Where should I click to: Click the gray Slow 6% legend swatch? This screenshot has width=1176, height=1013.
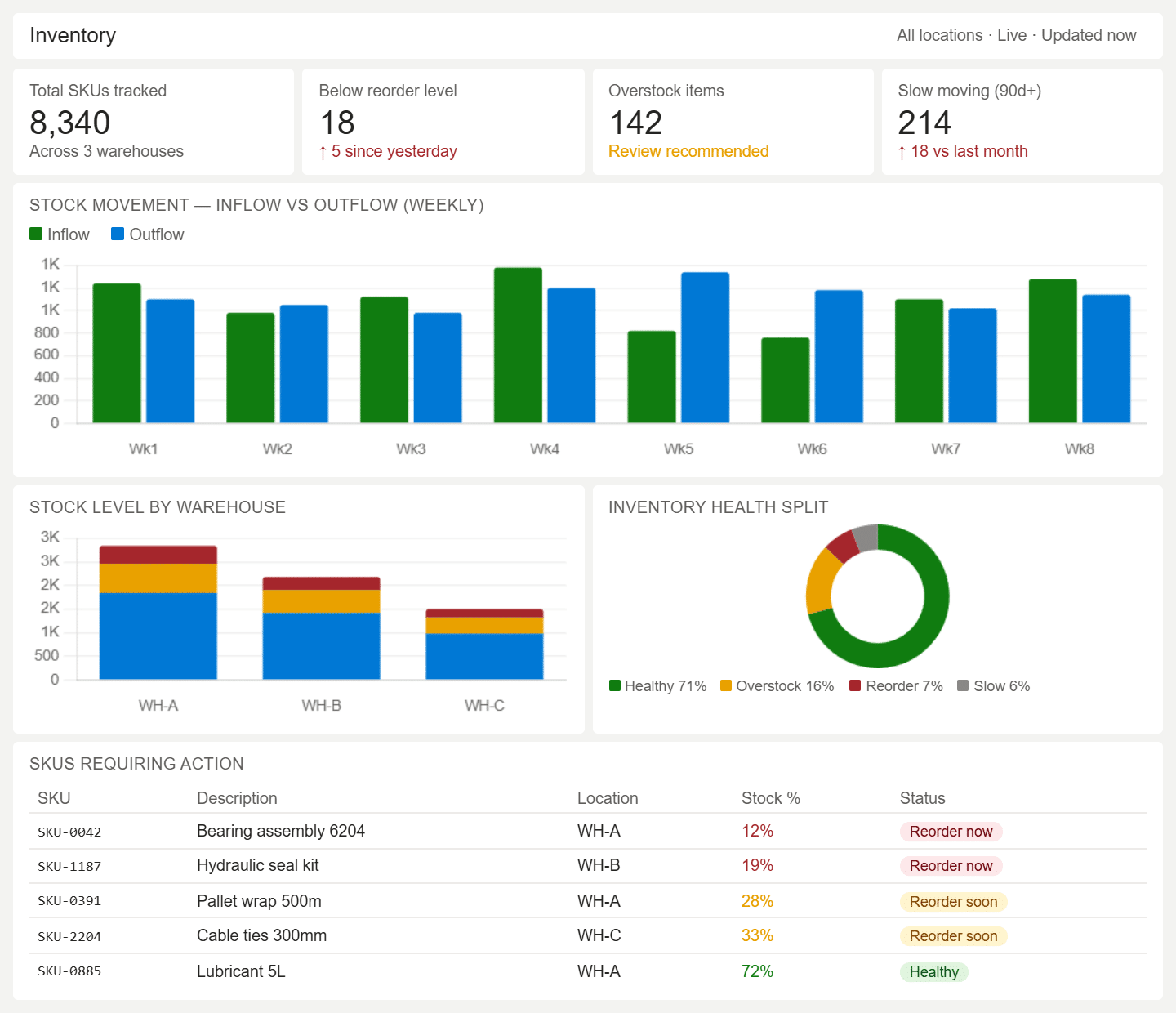963,685
